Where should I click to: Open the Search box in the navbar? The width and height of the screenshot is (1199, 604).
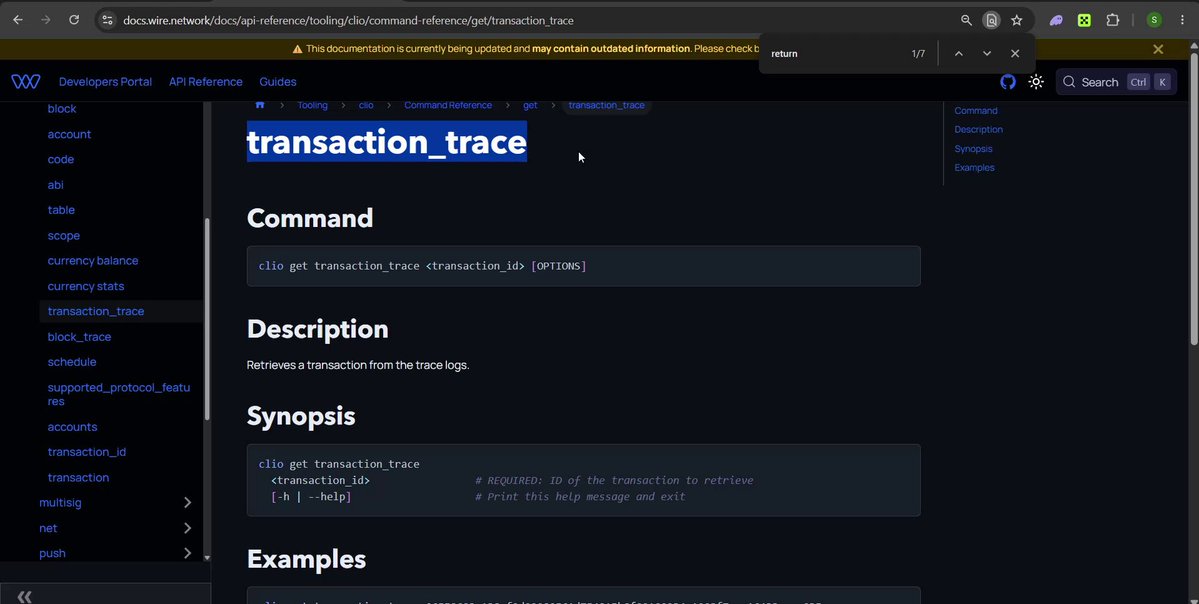[x=1116, y=82]
